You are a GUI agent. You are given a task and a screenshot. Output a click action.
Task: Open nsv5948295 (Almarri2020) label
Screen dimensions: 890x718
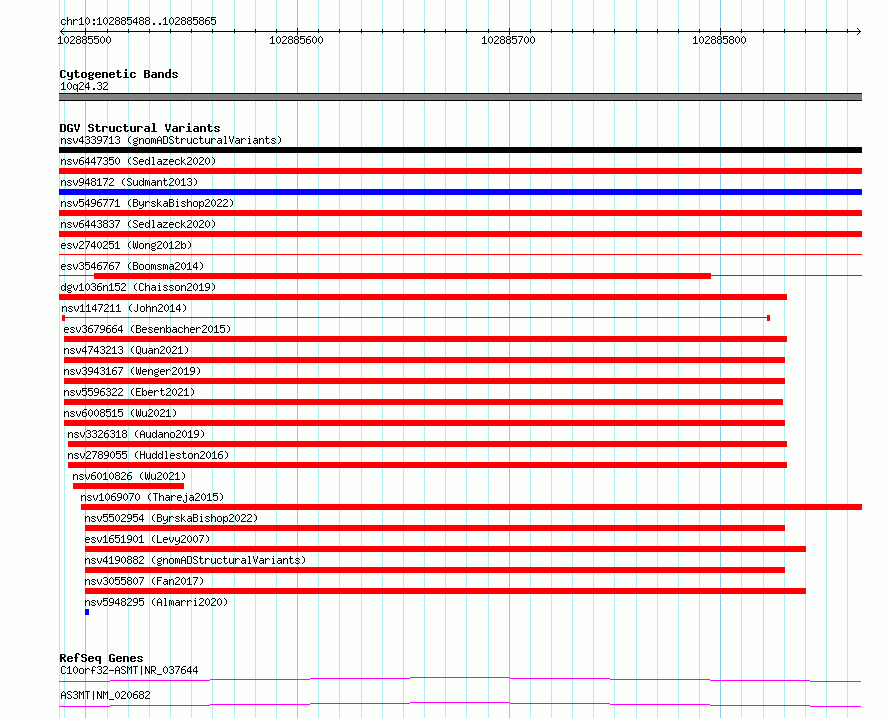click(156, 602)
